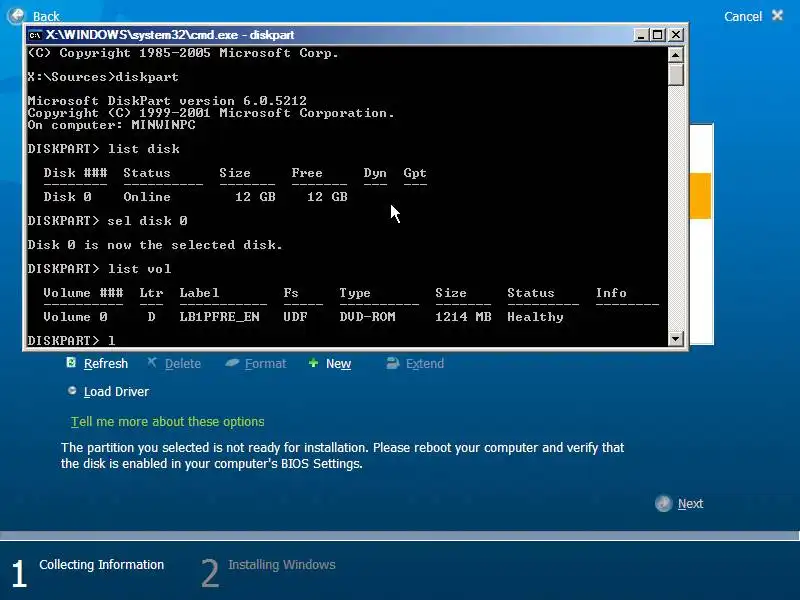Click the Extend icon
The height and width of the screenshot is (600, 800).
pyautogui.click(x=392, y=363)
